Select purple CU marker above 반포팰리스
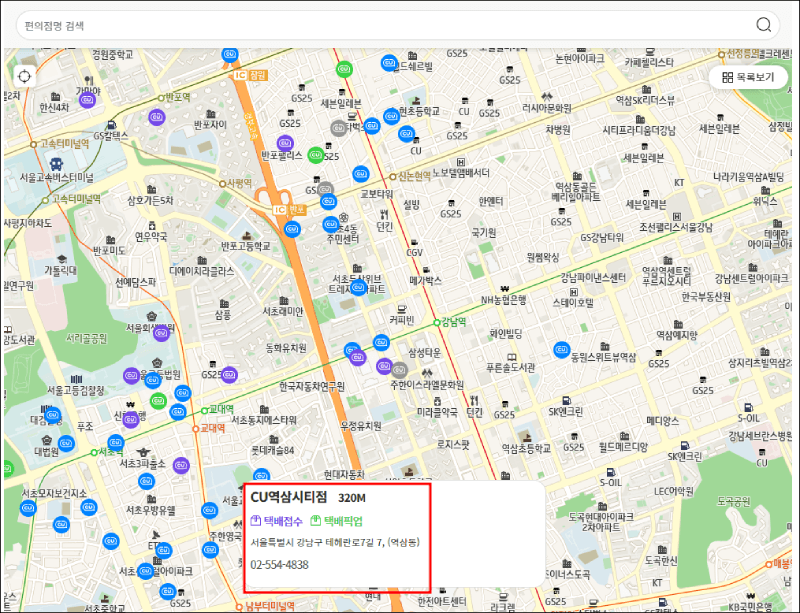The height and width of the screenshot is (613, 800). pyautogui.click(x=285, y=143)
